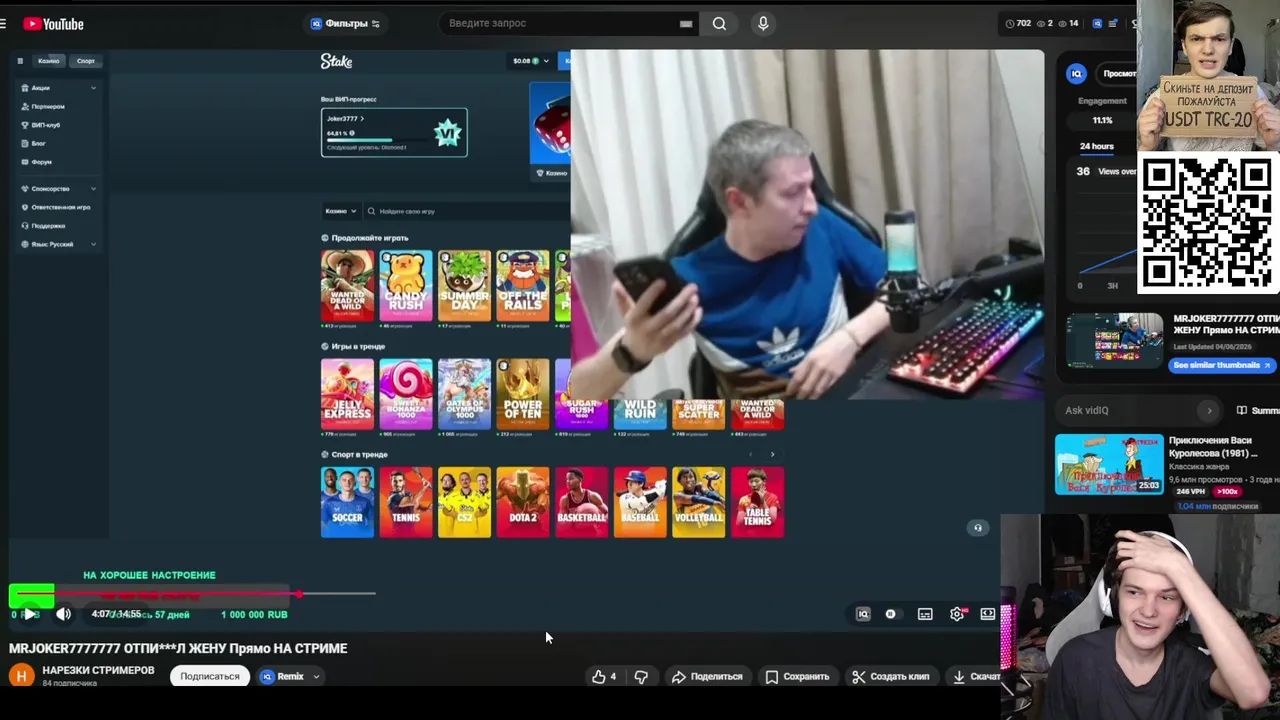Click the vidIQ icon in the player controls
The height and width of the screenshot is (720, 1280).
click(863, 614)
